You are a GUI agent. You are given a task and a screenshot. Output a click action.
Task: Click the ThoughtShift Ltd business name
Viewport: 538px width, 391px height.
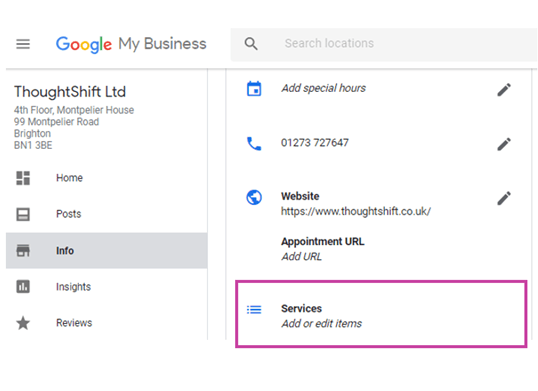pos(70,92)
